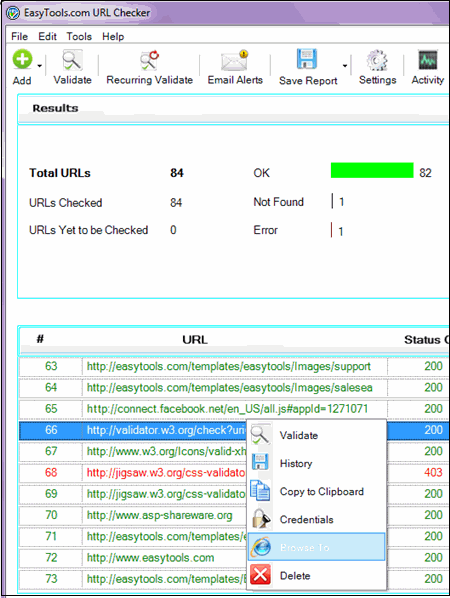Image resolution: width=450 pixels, height=598 pixels.
Task: Click the Credentials padlock icon
Action: click(261, 519)
